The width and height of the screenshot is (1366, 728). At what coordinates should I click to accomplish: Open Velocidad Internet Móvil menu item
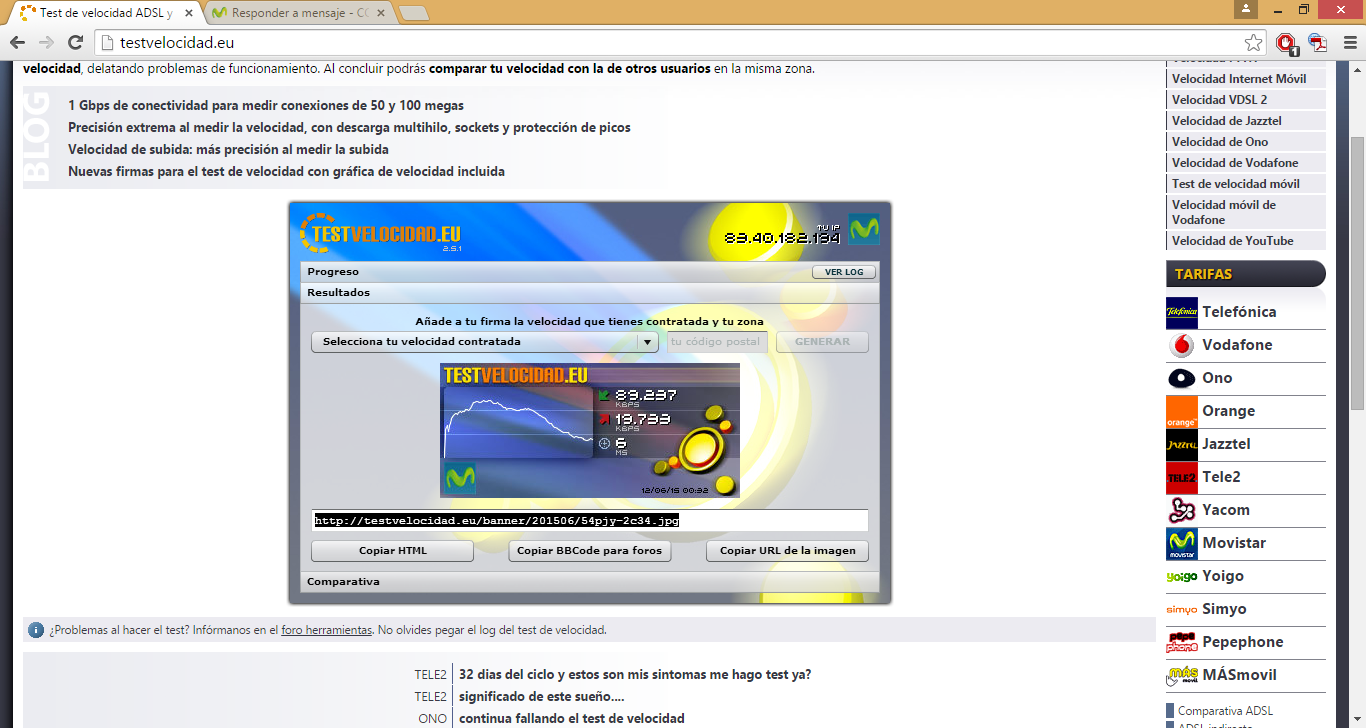[1246, 79]
